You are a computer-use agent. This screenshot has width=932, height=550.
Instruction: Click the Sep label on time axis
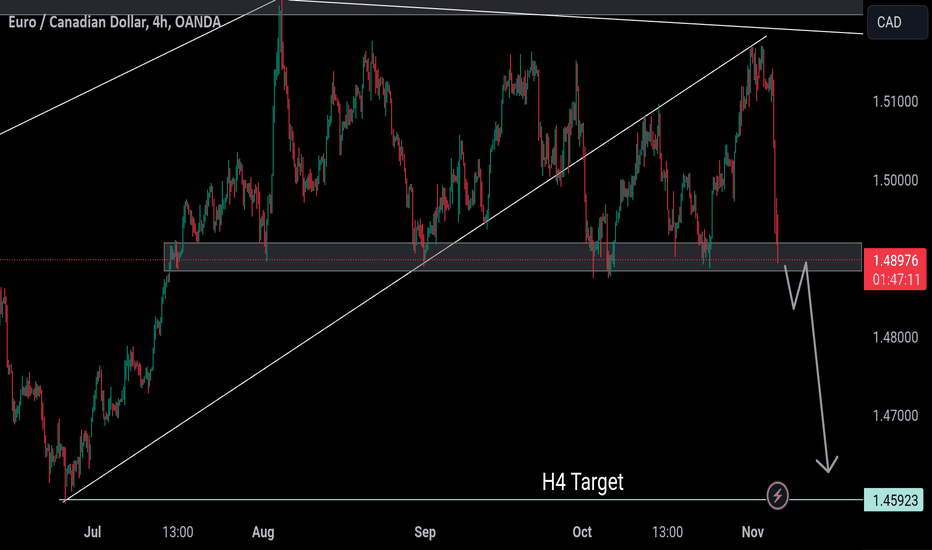pos(425,532)
